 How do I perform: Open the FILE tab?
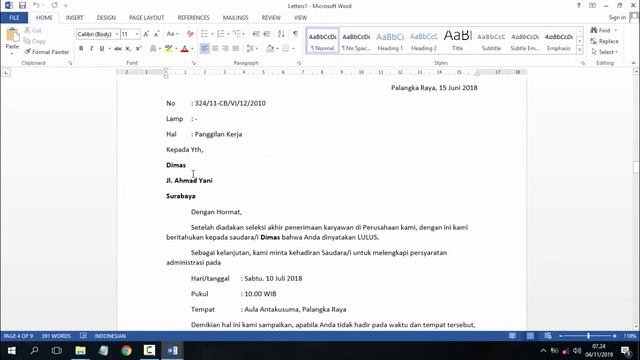coord(14,18)
